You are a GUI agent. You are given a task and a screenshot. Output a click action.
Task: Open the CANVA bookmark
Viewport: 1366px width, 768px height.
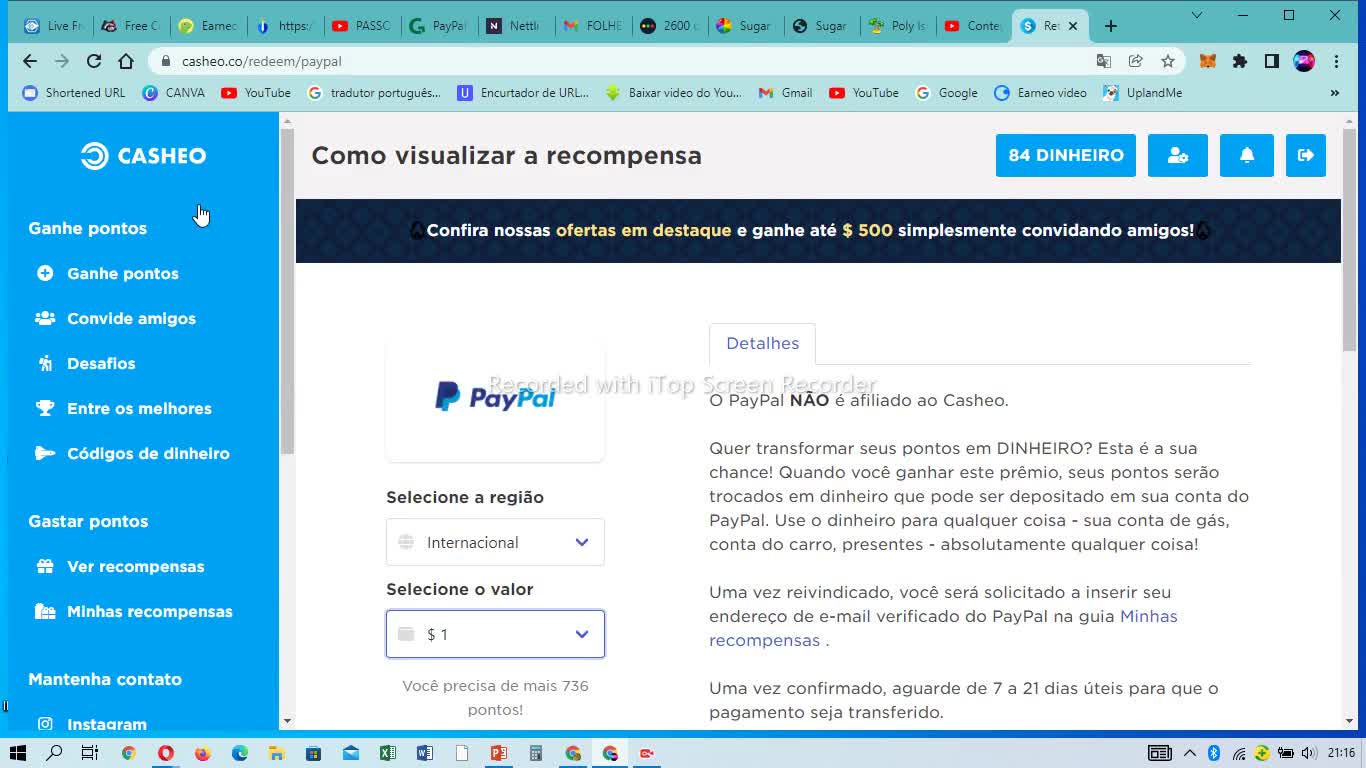pos(174,93)
